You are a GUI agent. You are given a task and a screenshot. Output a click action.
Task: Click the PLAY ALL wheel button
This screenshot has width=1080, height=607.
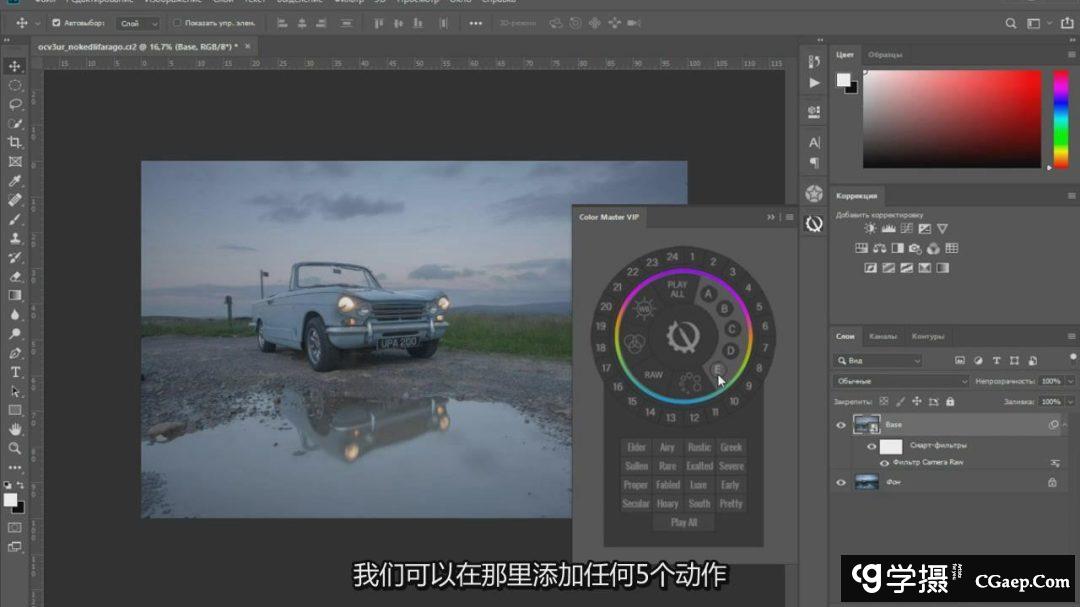[677, 290]
